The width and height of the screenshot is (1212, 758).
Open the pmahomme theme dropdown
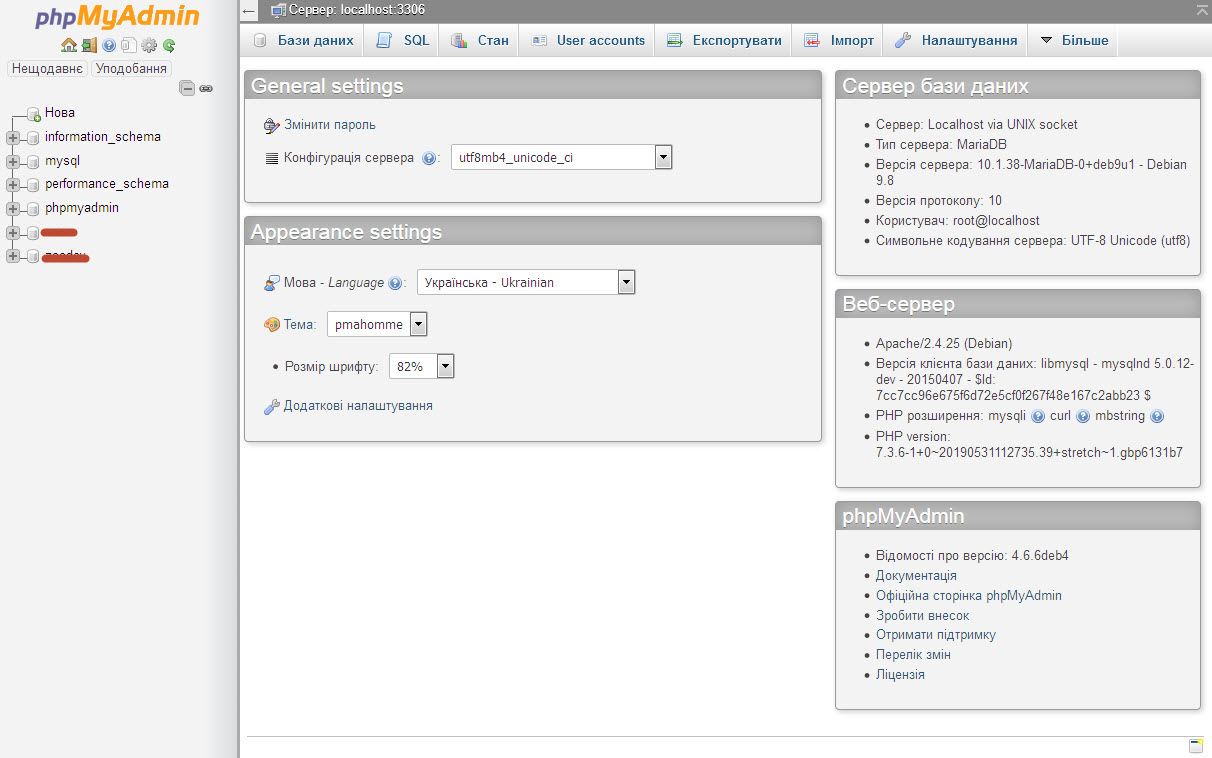(377, 324)
